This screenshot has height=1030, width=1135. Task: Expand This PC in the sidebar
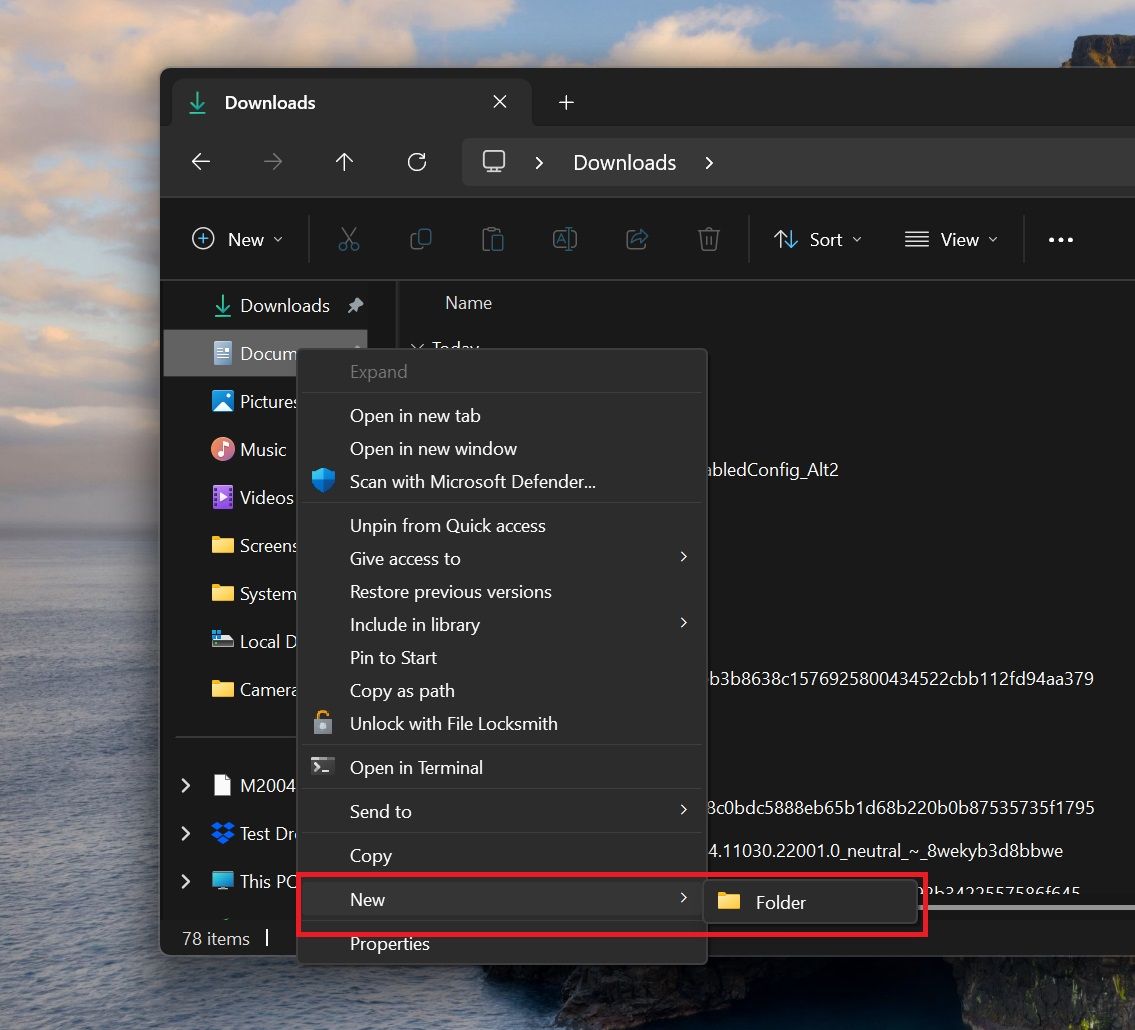[x=184, y=881]
